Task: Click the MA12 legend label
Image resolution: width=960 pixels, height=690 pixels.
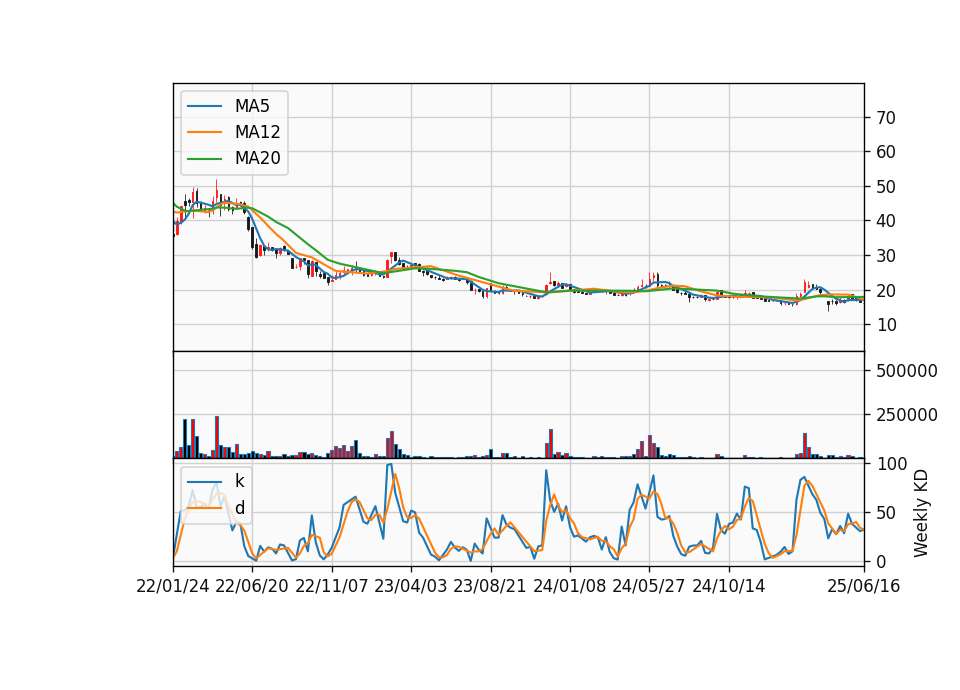Action: (257, 132)
